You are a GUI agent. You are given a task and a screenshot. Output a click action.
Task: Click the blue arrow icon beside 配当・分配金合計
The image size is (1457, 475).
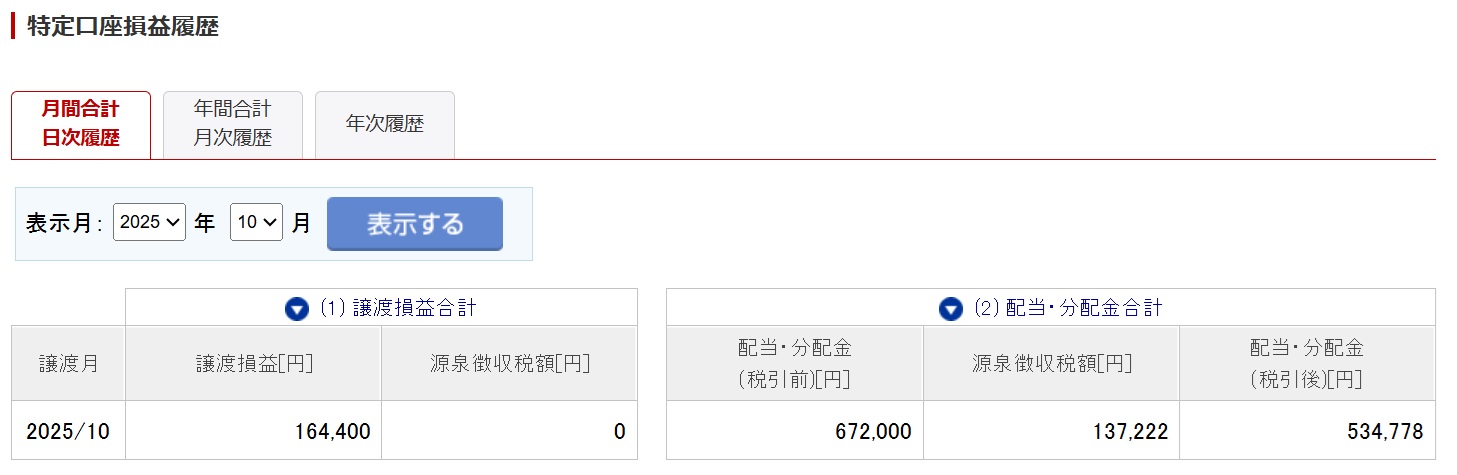pyautogui.click(x=951, y=309)
